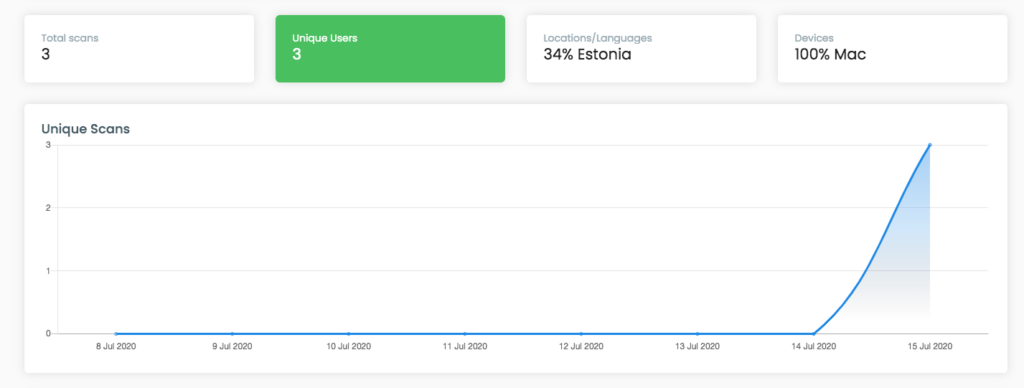The height and width of the screenshot is (388, 1024).
Task: Click the data point for 13 Jul 2020
Action: click(x=697, y=333)
